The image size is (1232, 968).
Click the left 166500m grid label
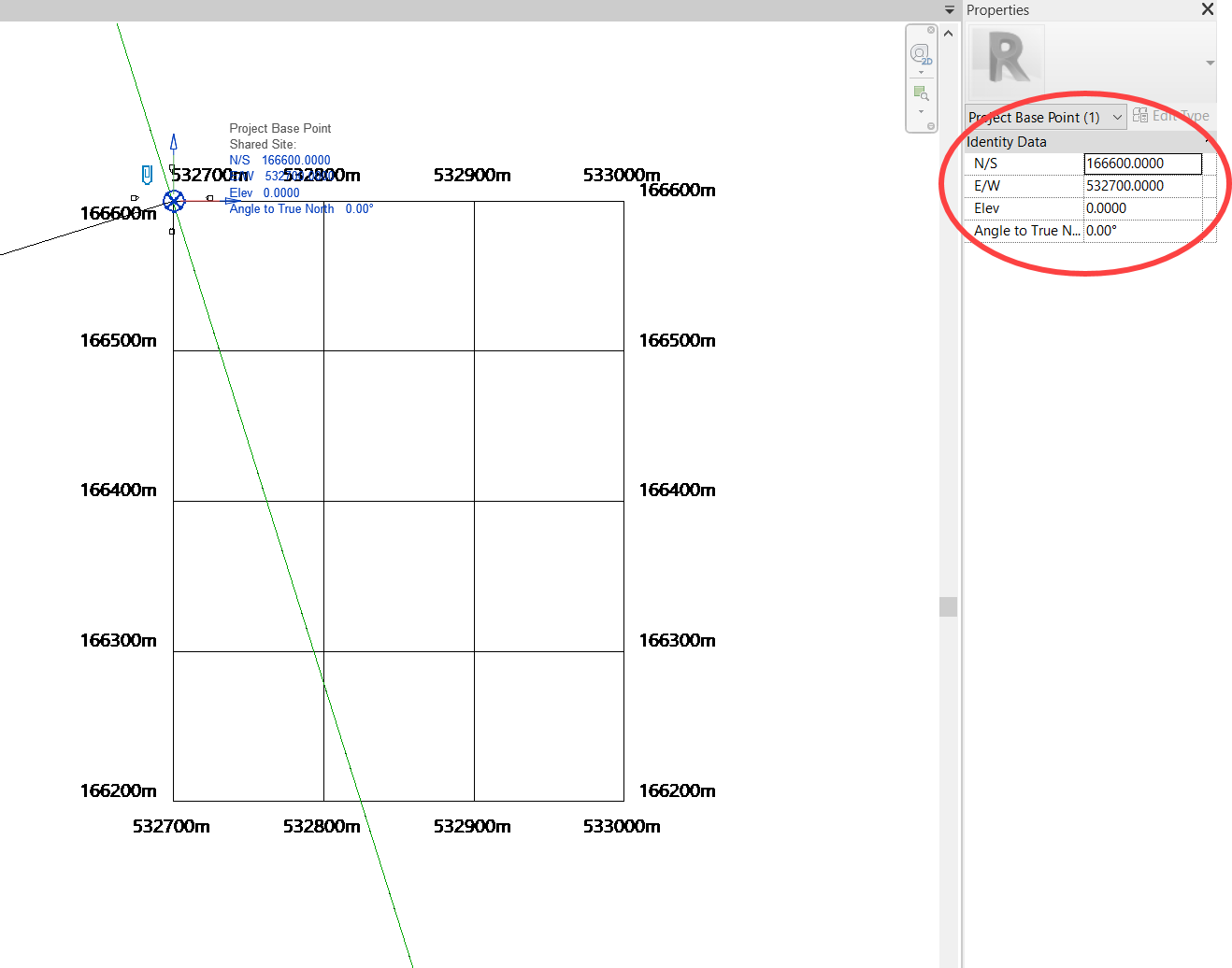click(118, 340)
